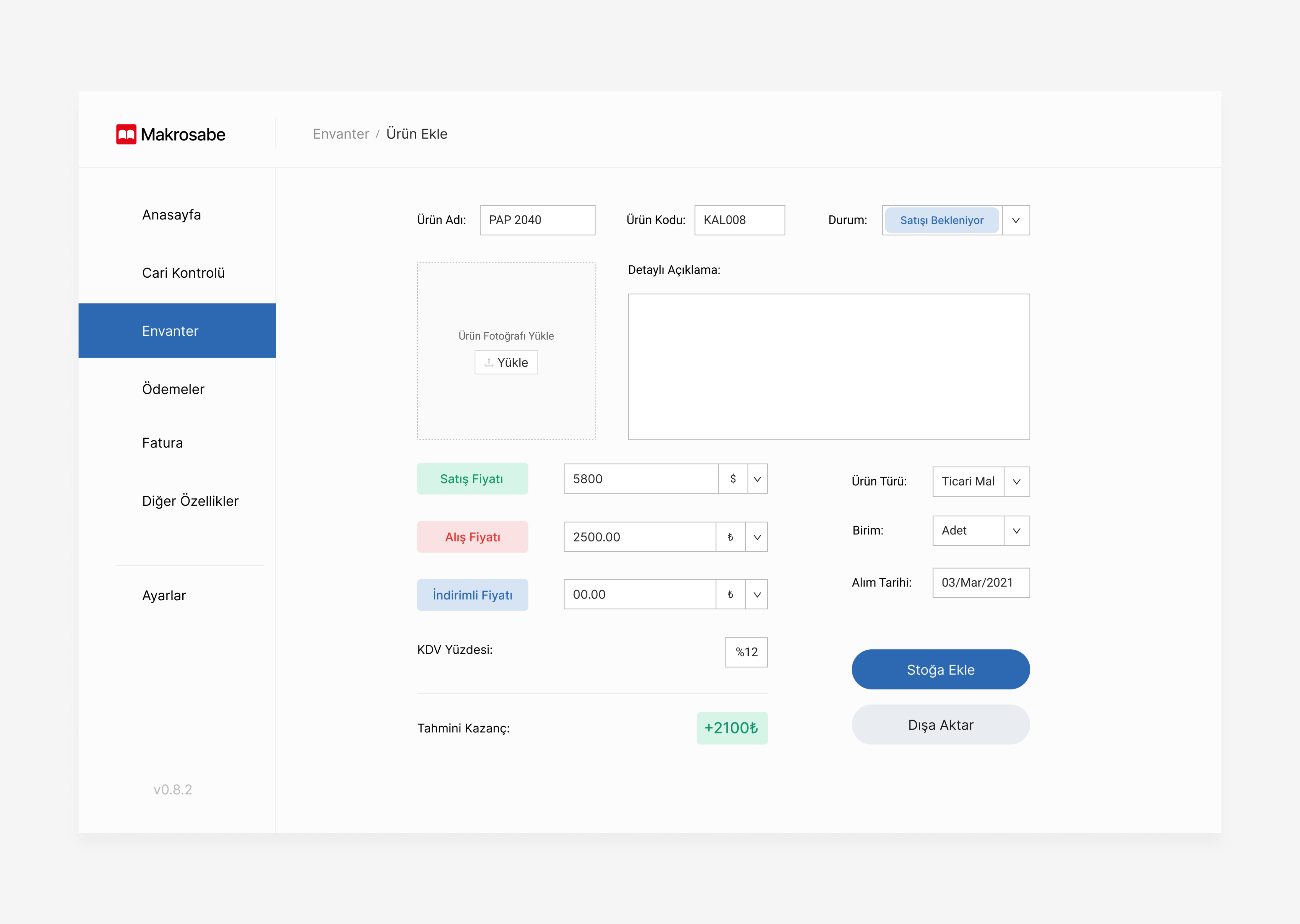Click the Dışa Aktar button
Image resolution: width=1300 pixels, height=924 pixels.
pyautogui.click(x=941, y=725)
